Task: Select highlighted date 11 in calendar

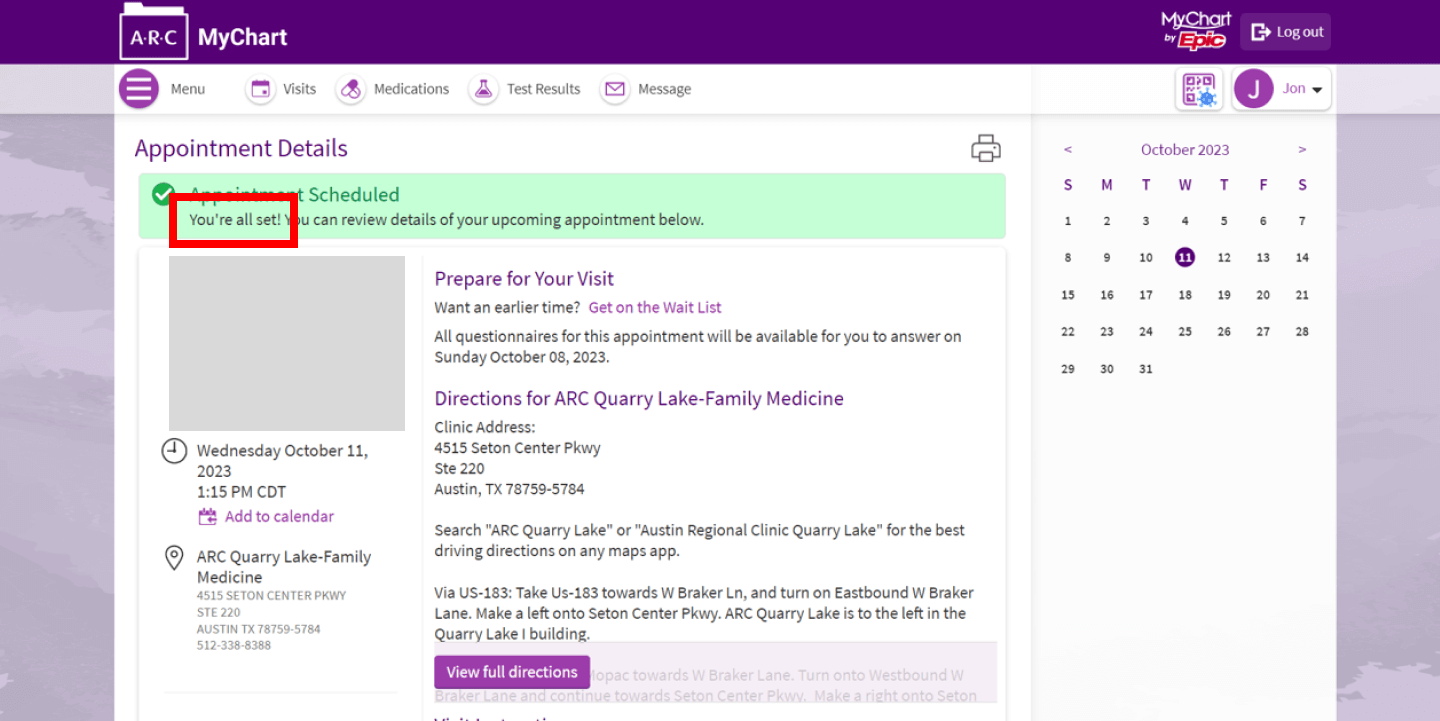Action: click(1185, 258)
